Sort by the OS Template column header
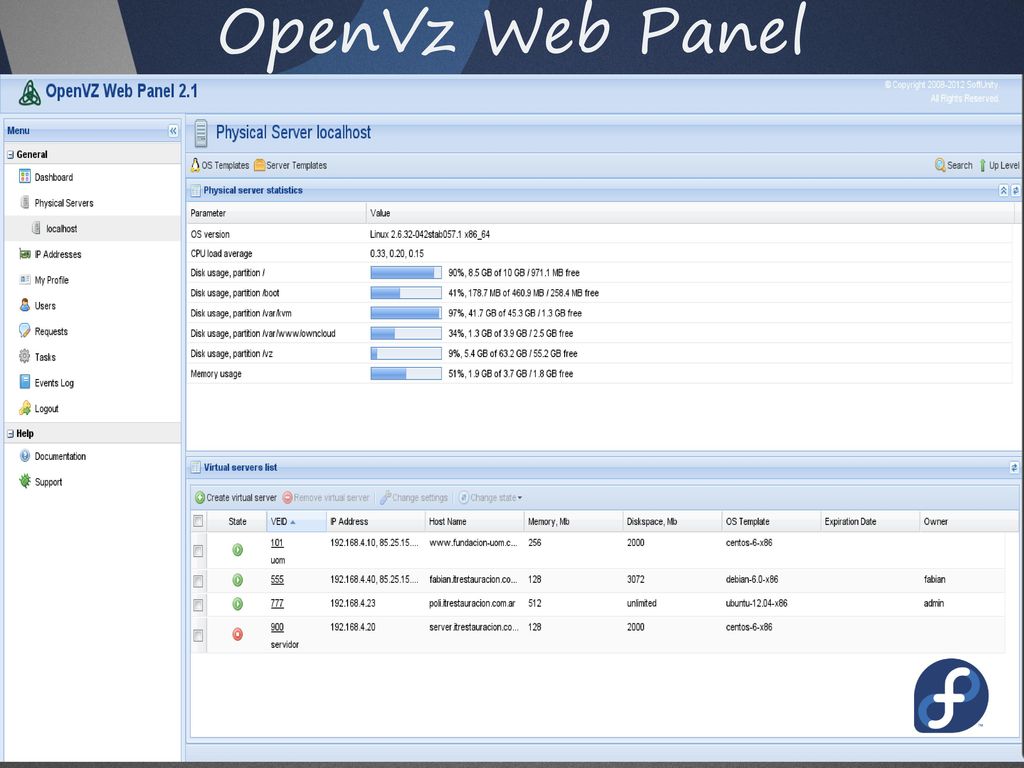Image resolution: width=1024 pixels, height=768 pixels. [x=771, y=522]
